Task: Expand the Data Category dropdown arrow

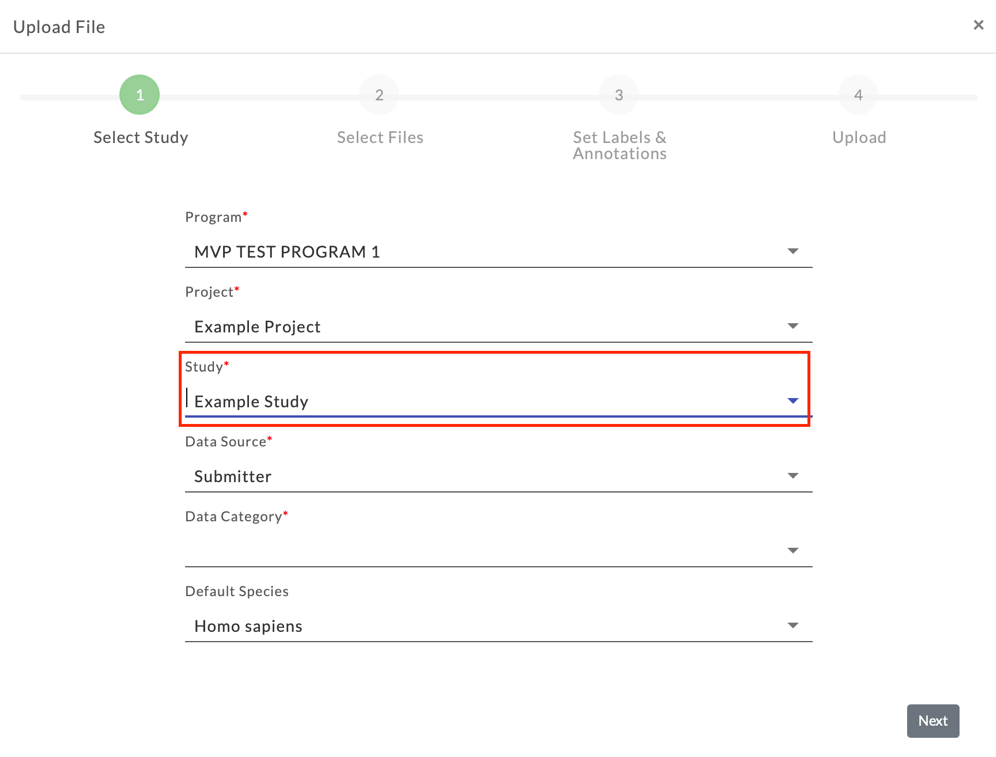Action: [792, 551]
